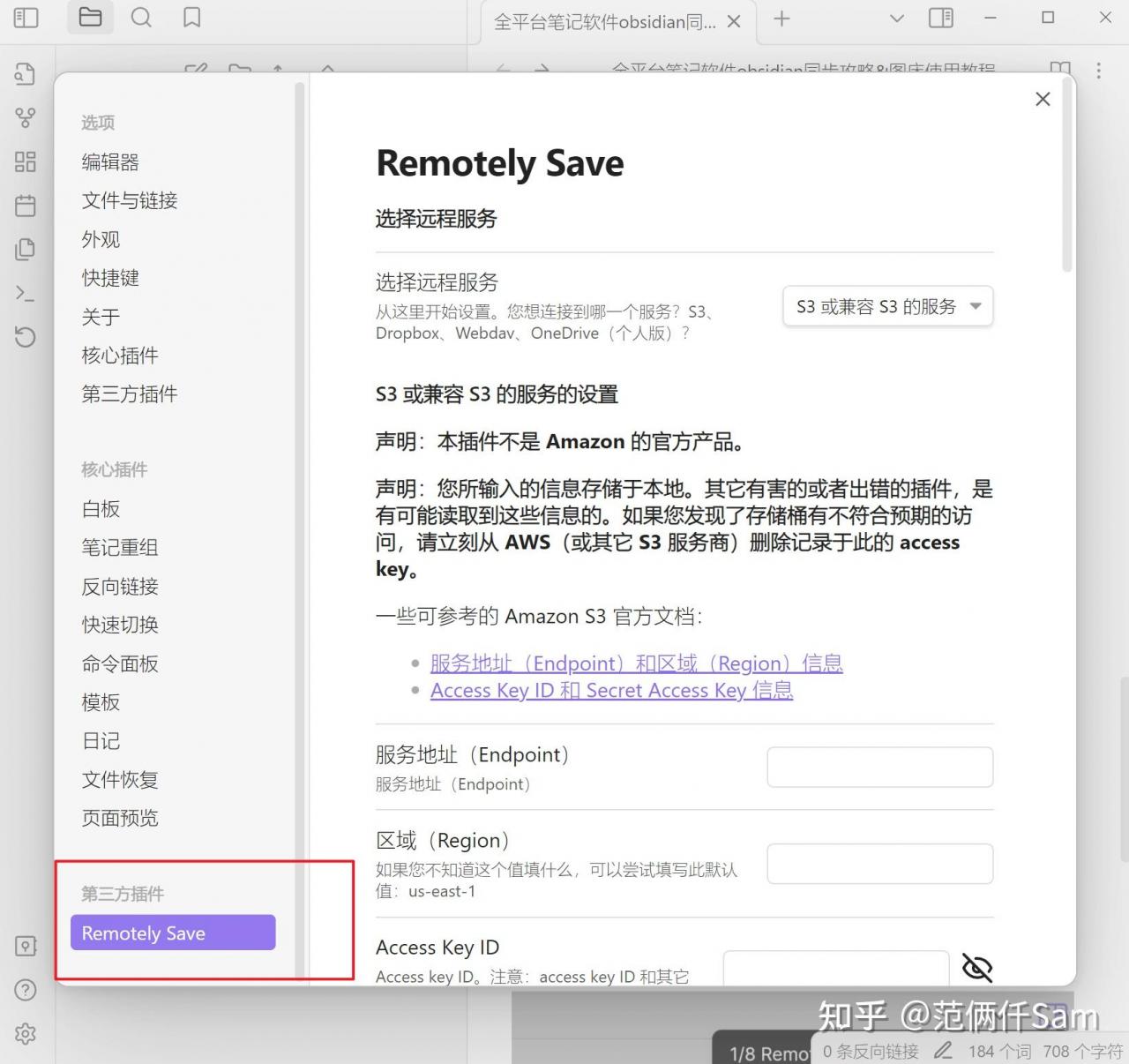Open 关于 settings section

pyautogui.click(x=101, y=317)
